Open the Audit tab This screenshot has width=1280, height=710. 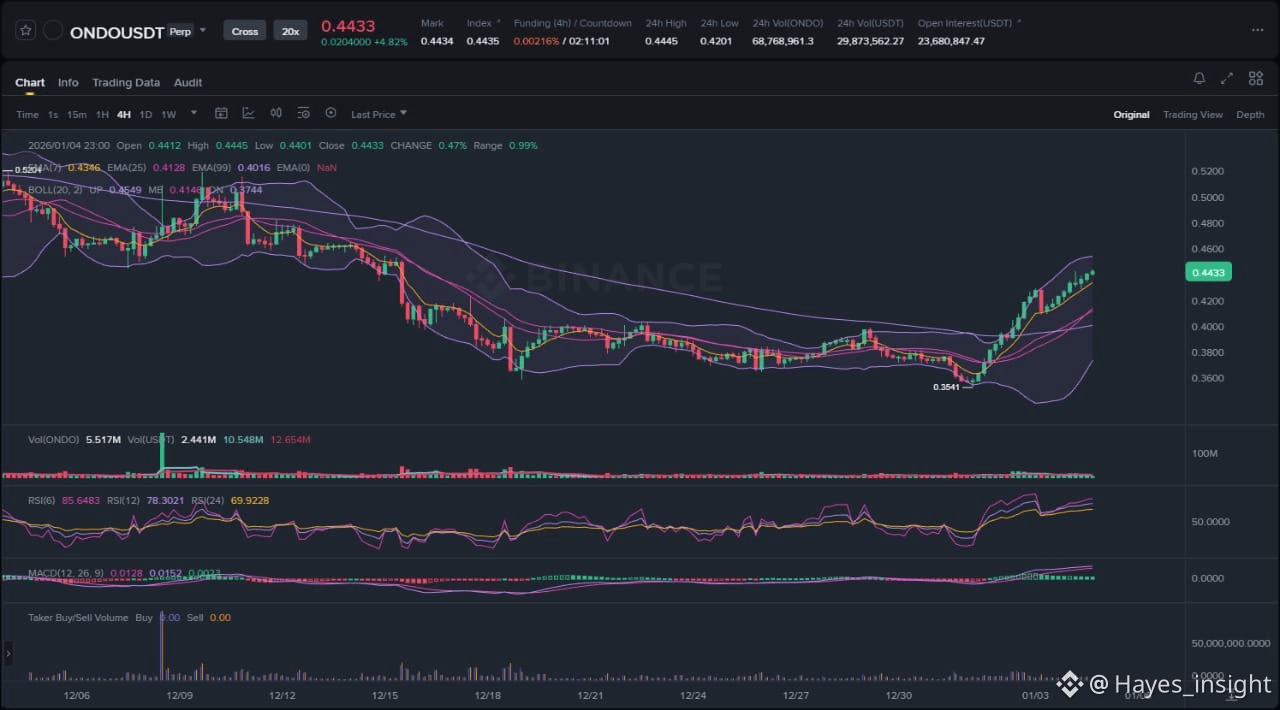point(188,83)
